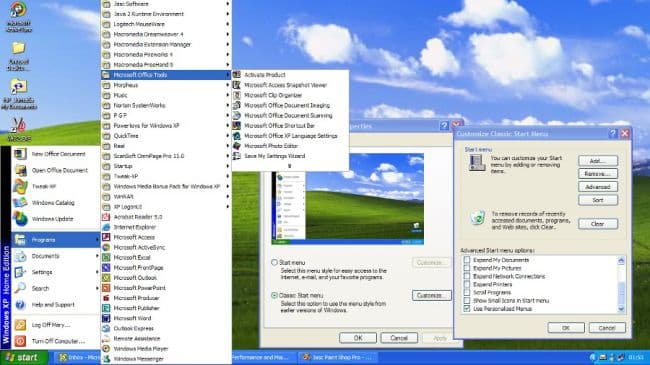The height and width of the screenshot is (365, 650).
Task: Open Microsoft PowerPoint program entry
Action: (x=166, y=288)
